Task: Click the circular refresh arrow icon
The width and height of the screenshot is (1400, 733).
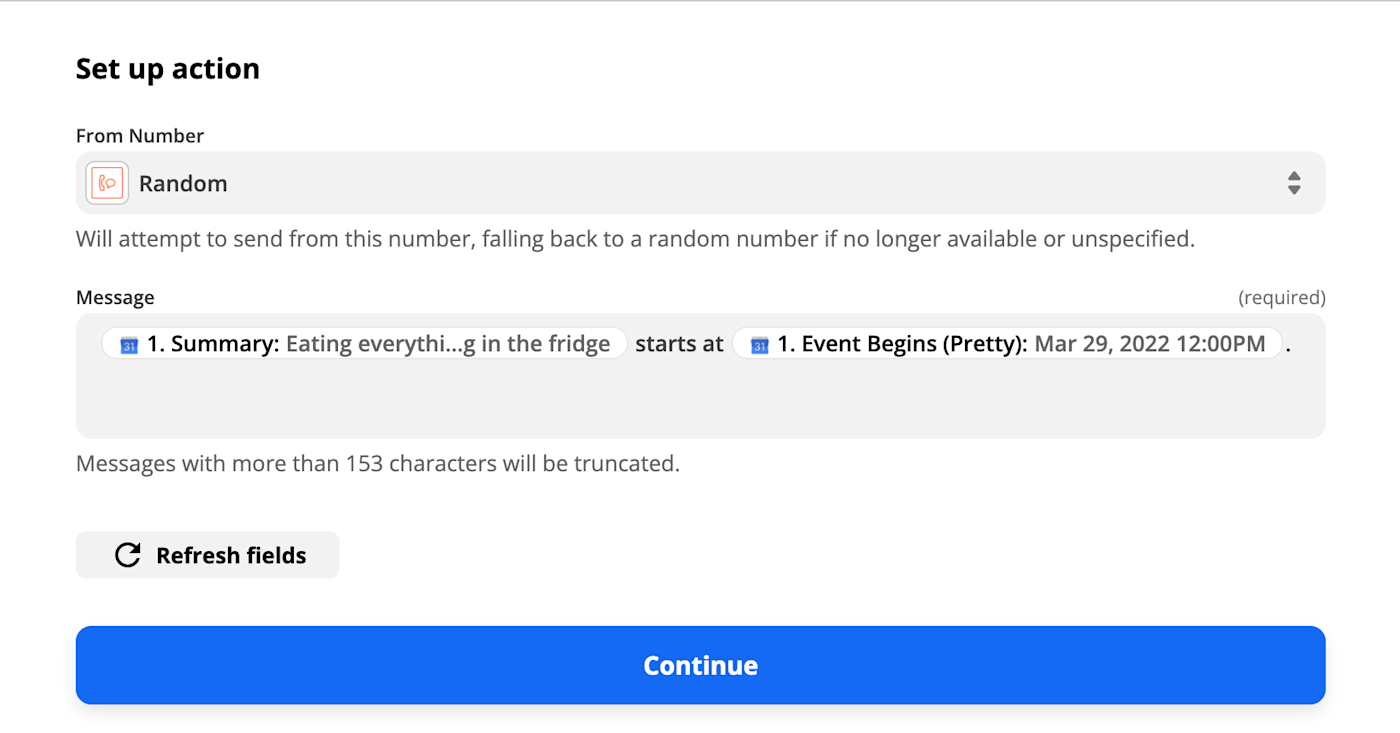Action: [128, 555]
